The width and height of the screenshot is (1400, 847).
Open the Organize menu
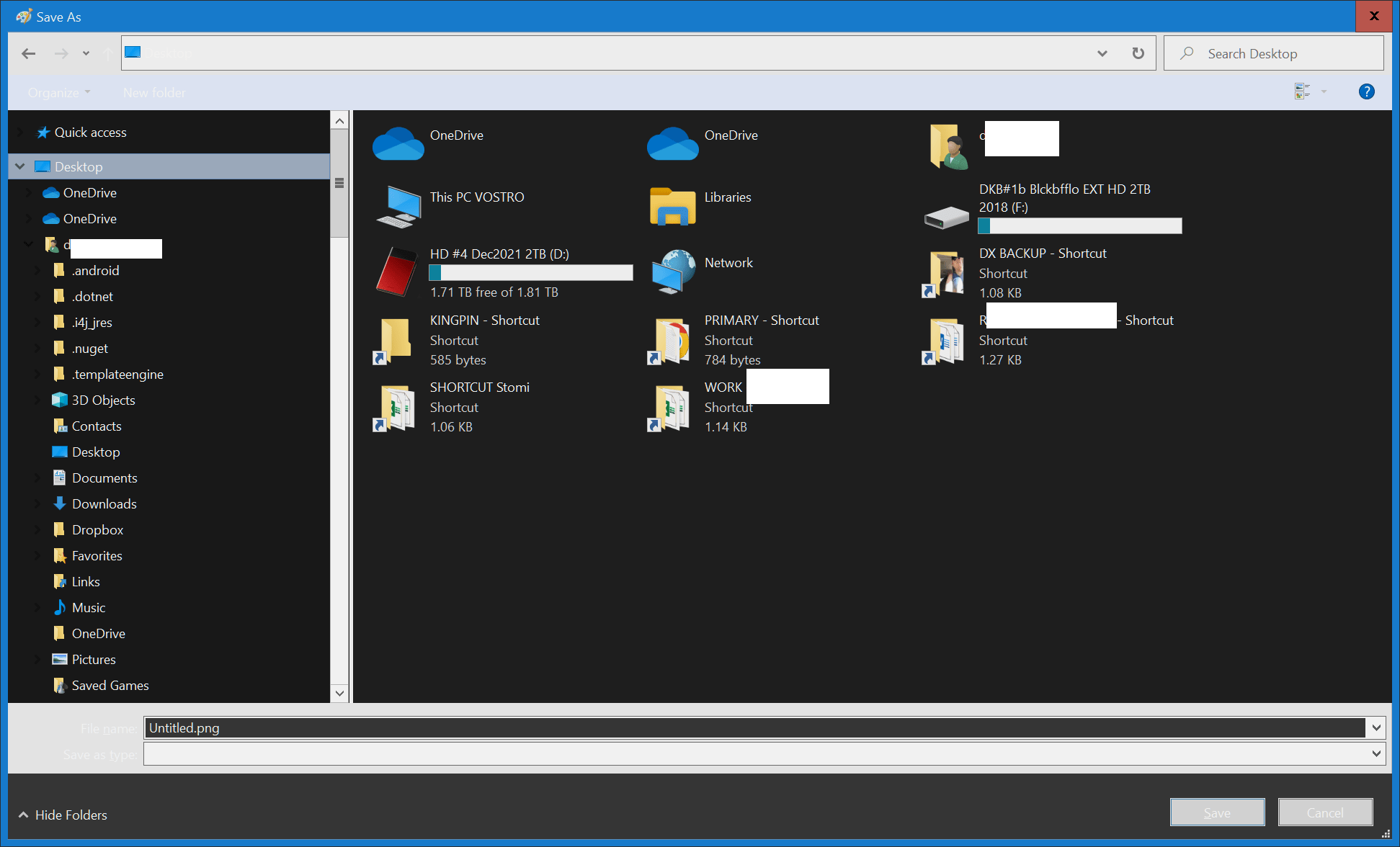point(59,91)
